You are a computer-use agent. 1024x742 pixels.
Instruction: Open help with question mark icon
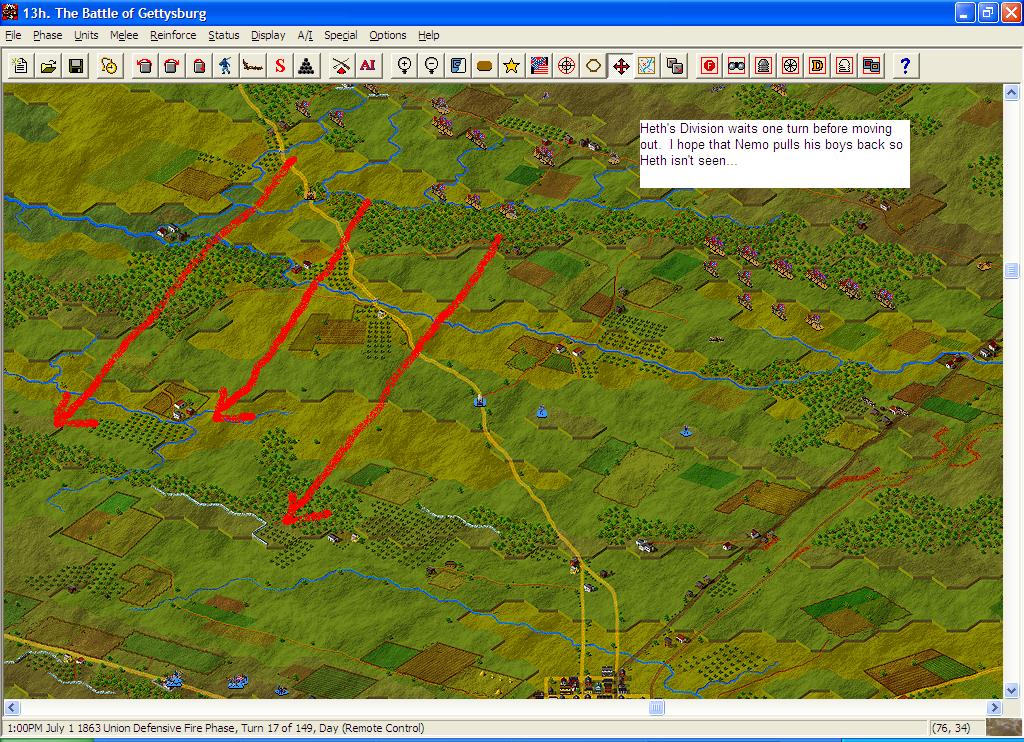905,65
